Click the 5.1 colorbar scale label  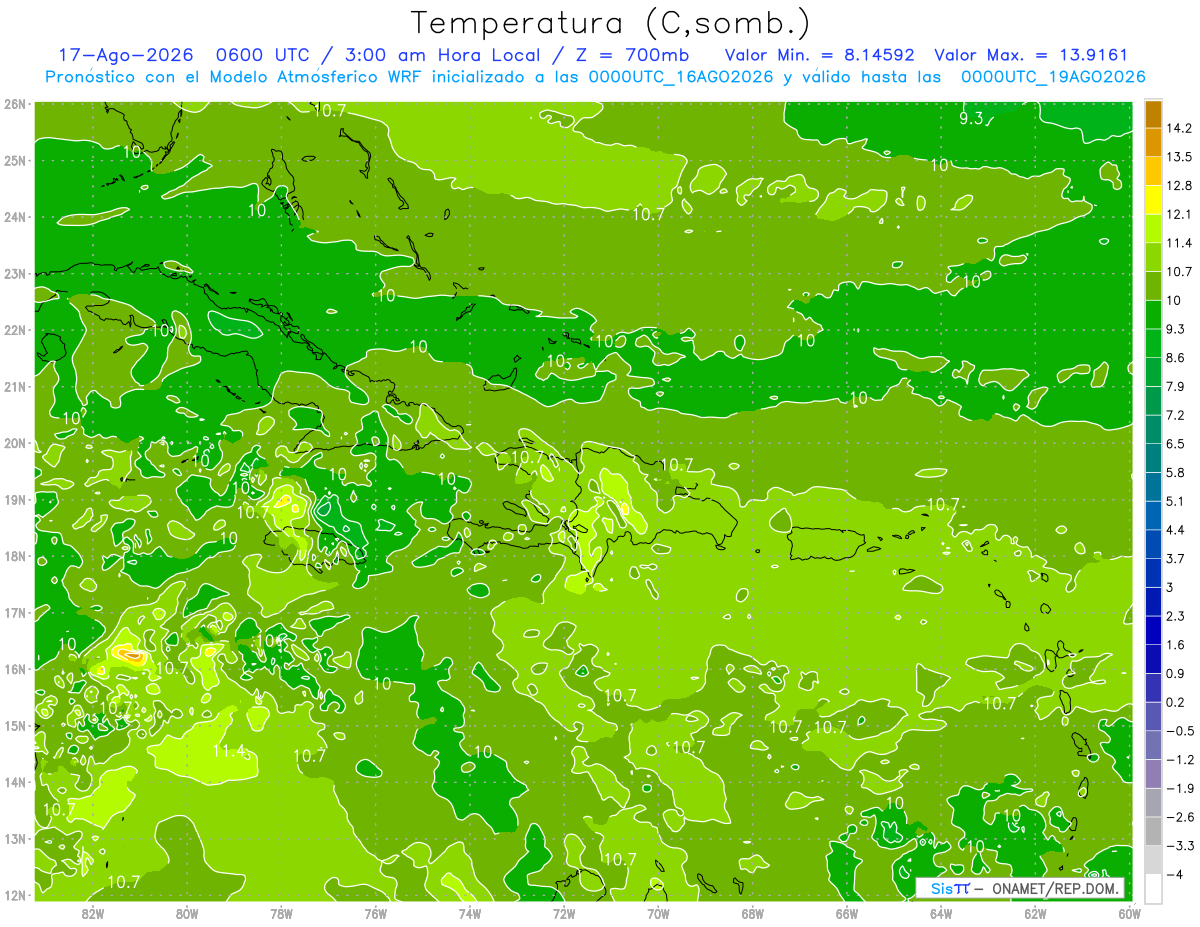pos(1175,501)
